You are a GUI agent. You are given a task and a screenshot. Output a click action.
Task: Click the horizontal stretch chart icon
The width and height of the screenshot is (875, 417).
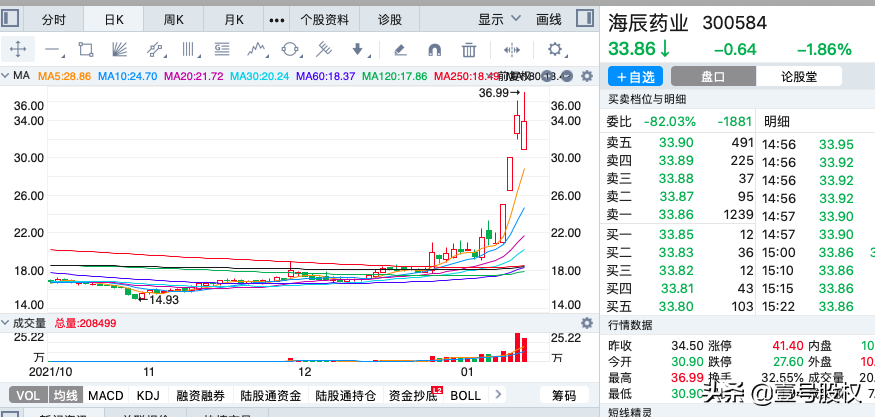[x=512, y=50]
